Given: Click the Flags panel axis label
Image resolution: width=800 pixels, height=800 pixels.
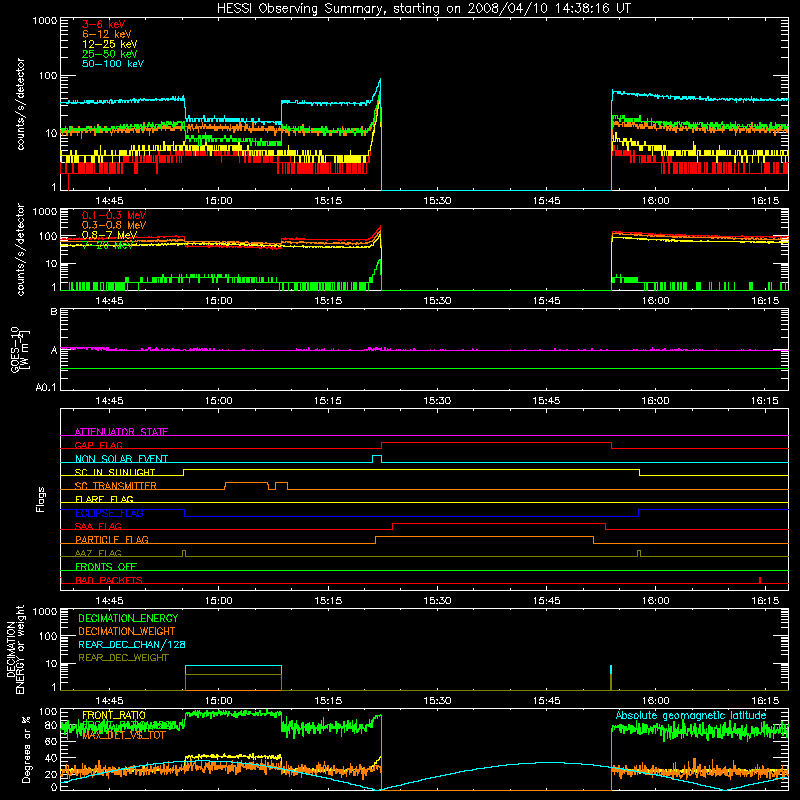Looking at the screenshot, I should point(40,499).
